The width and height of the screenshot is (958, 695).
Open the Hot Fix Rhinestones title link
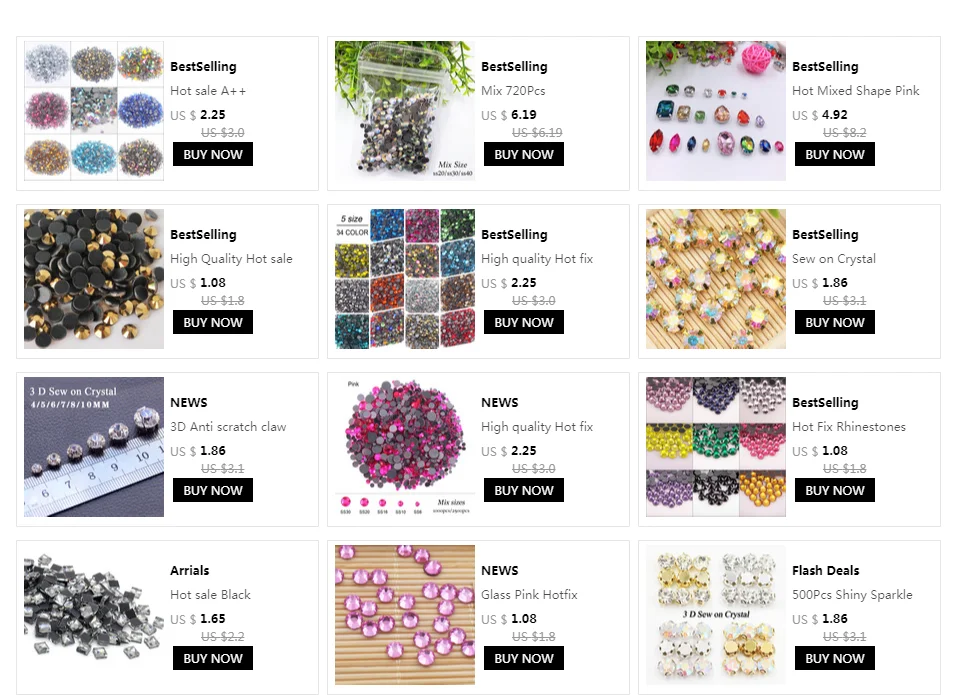[x=849, y=427]
